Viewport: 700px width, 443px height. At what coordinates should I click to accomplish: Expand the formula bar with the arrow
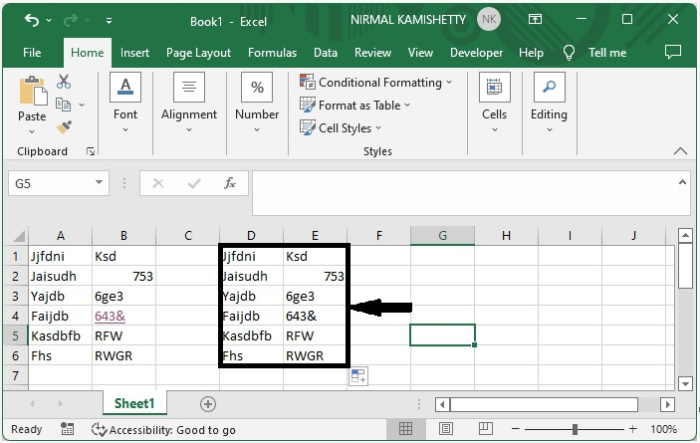(x=682, y=182)
